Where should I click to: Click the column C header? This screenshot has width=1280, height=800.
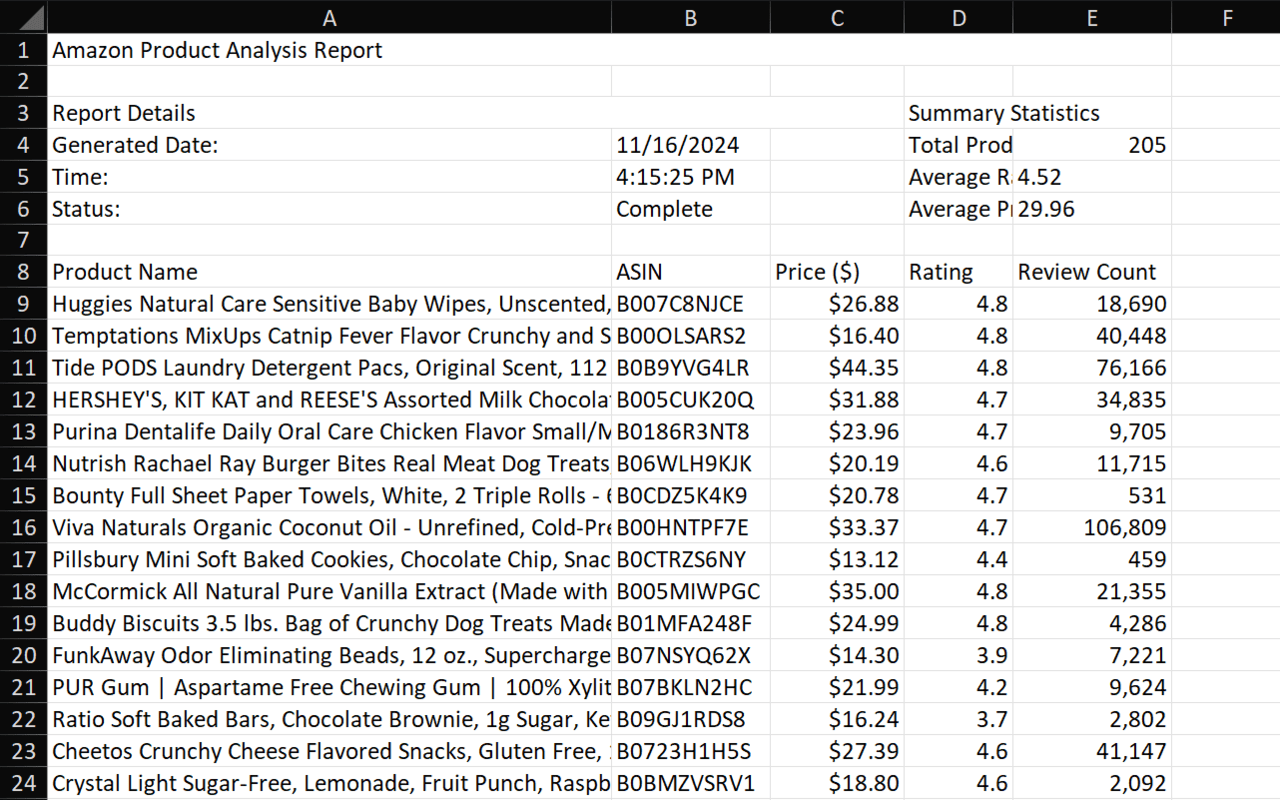point(837,17)
